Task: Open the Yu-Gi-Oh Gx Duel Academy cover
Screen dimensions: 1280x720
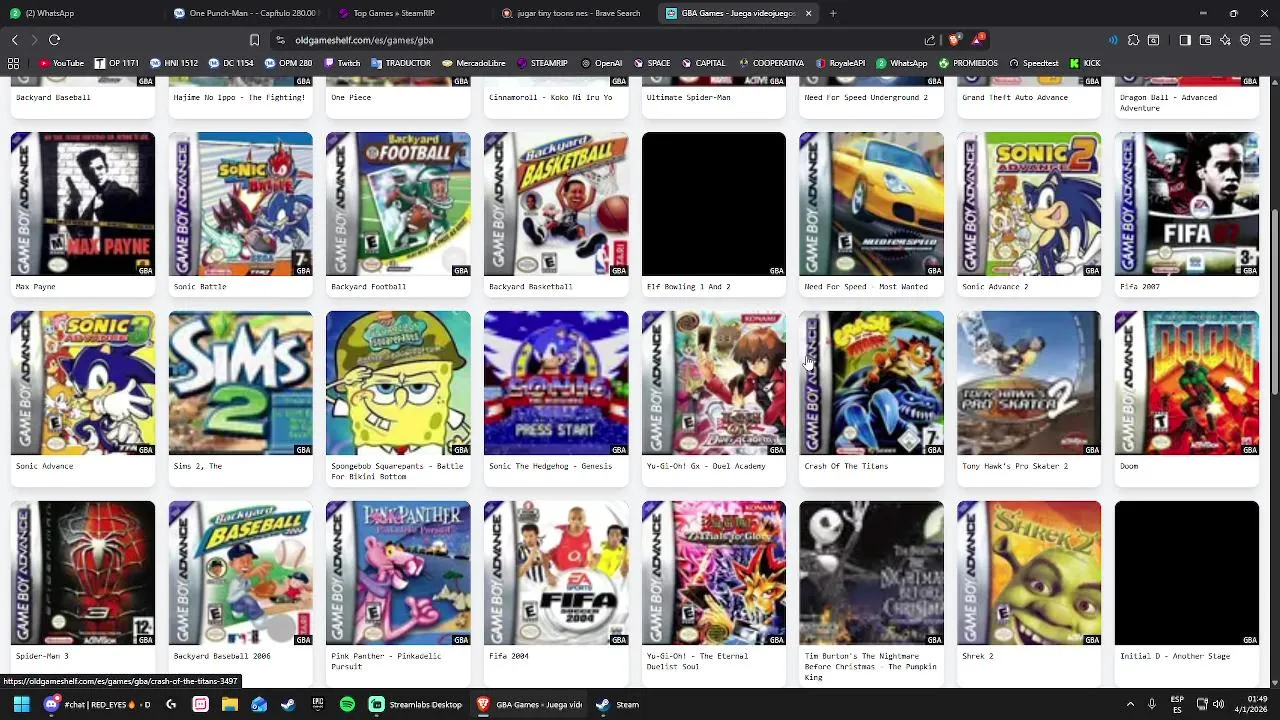Action: 714,383
